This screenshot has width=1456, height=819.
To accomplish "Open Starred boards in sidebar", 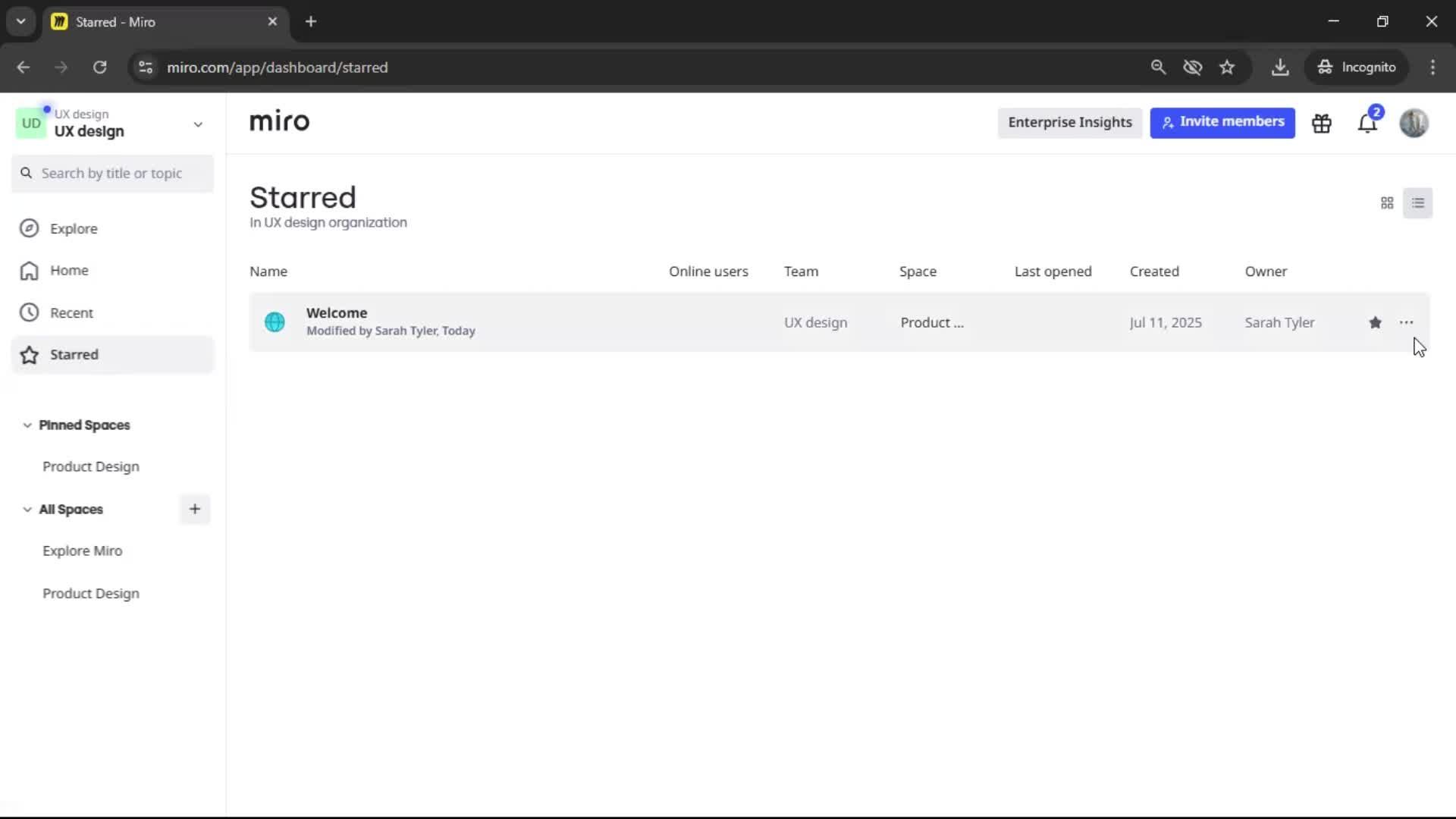I will [x=112, y=355].
